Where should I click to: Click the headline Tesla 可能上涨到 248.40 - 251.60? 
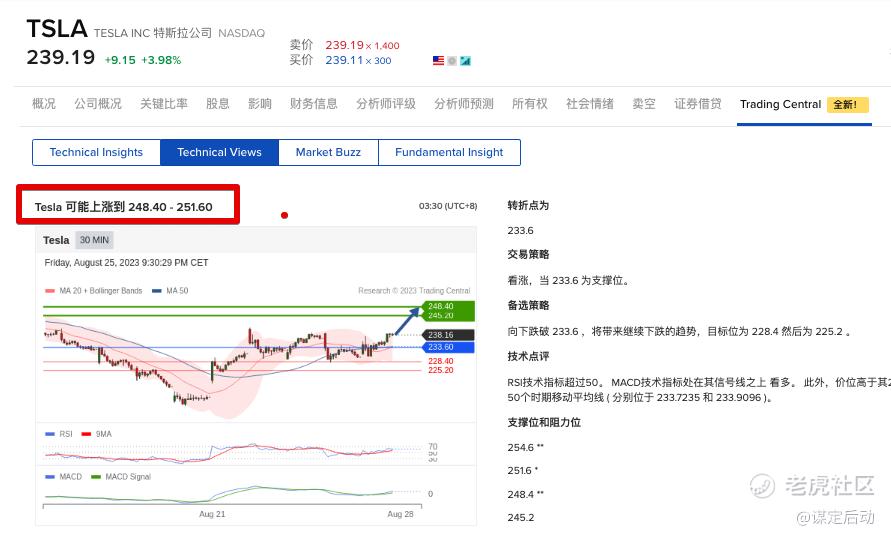pyautogui.click(x=123, y=207)
